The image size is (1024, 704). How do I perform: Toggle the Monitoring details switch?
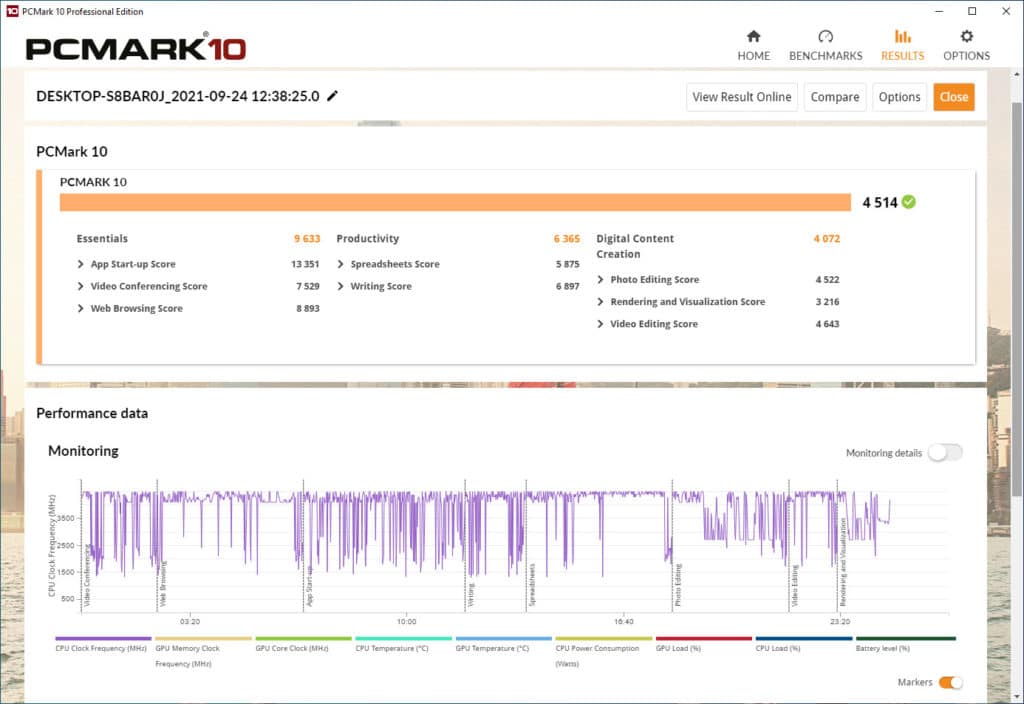[945, 452]
